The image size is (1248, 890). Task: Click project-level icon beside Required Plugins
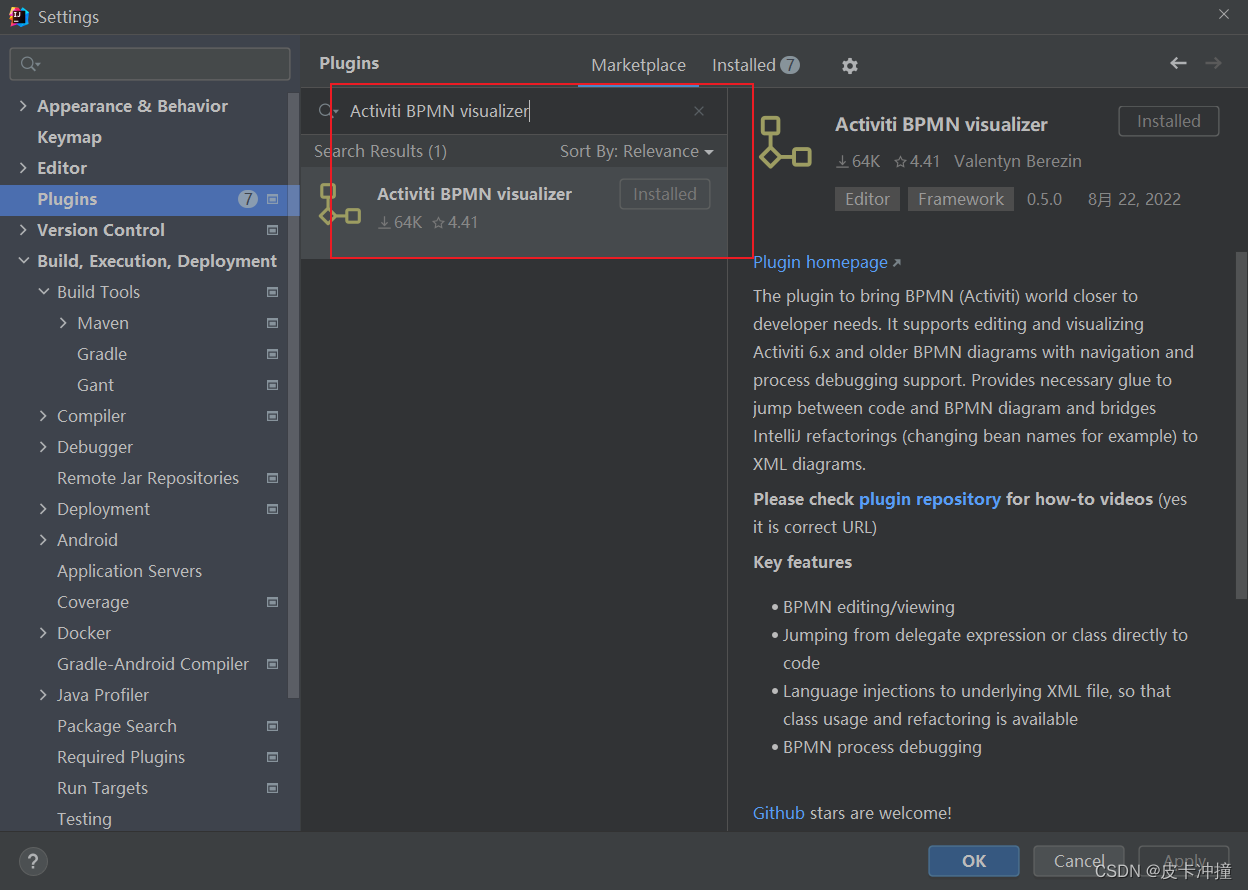pyautogui.click(x=272, y=757)
